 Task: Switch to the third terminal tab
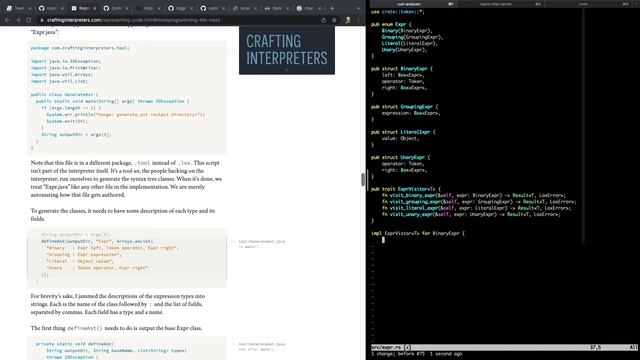click(587, 4)
